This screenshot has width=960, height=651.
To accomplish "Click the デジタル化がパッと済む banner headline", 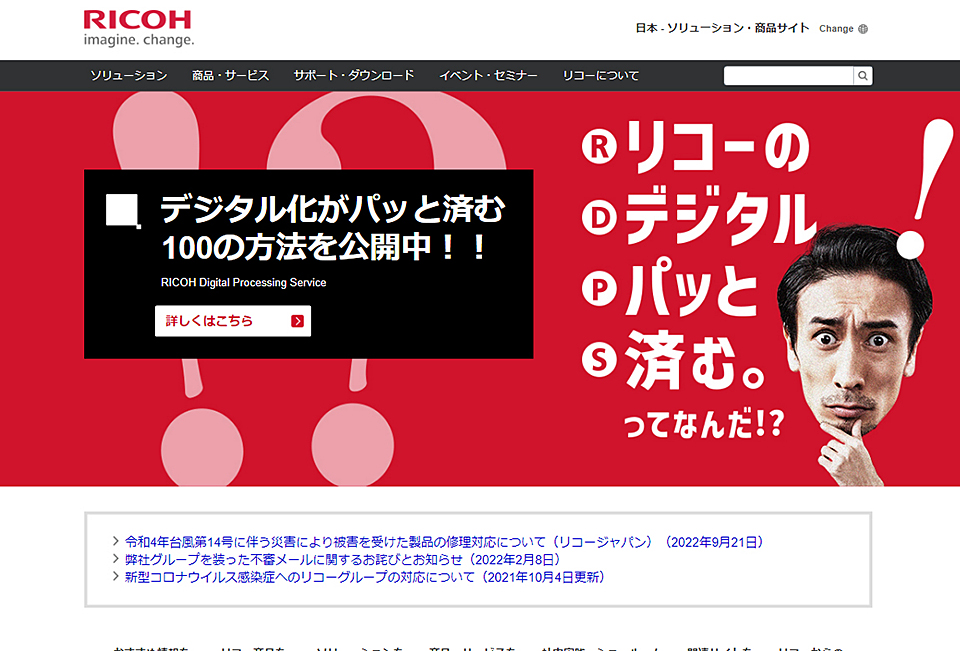I will coord(332,228).
